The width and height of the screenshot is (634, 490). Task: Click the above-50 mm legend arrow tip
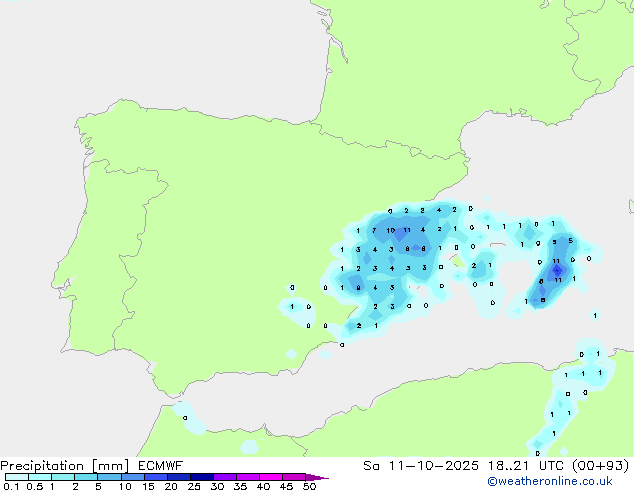point(317,477)
